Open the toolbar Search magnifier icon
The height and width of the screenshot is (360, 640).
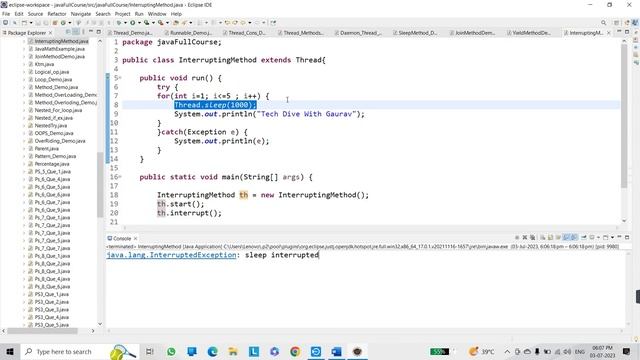603,23
